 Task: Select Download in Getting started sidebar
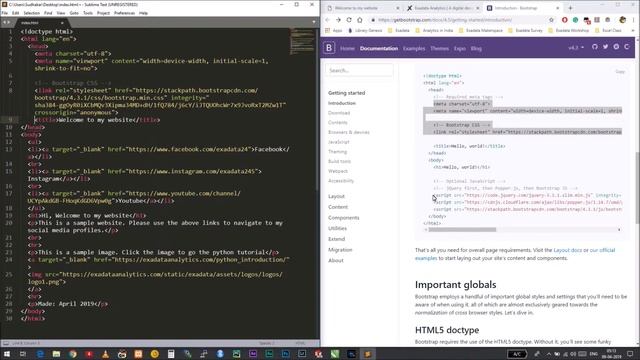(339, 113)
